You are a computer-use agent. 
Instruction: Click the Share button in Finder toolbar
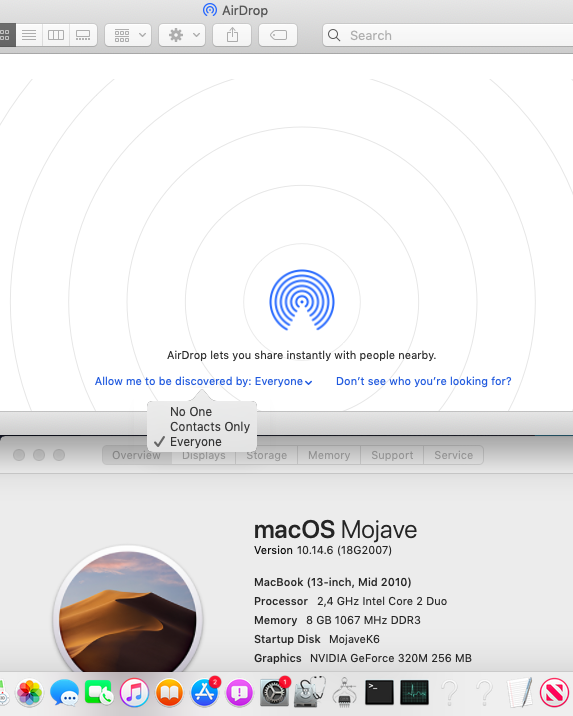pyautogui.click(x=232, y=35)
